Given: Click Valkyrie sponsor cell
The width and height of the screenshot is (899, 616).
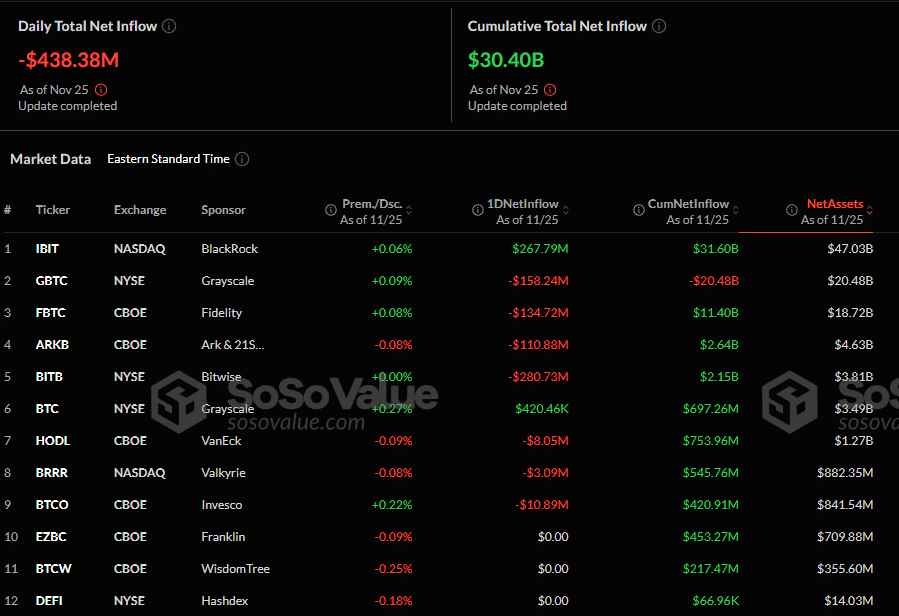Looking at the screenshot, I should [223, 473].
